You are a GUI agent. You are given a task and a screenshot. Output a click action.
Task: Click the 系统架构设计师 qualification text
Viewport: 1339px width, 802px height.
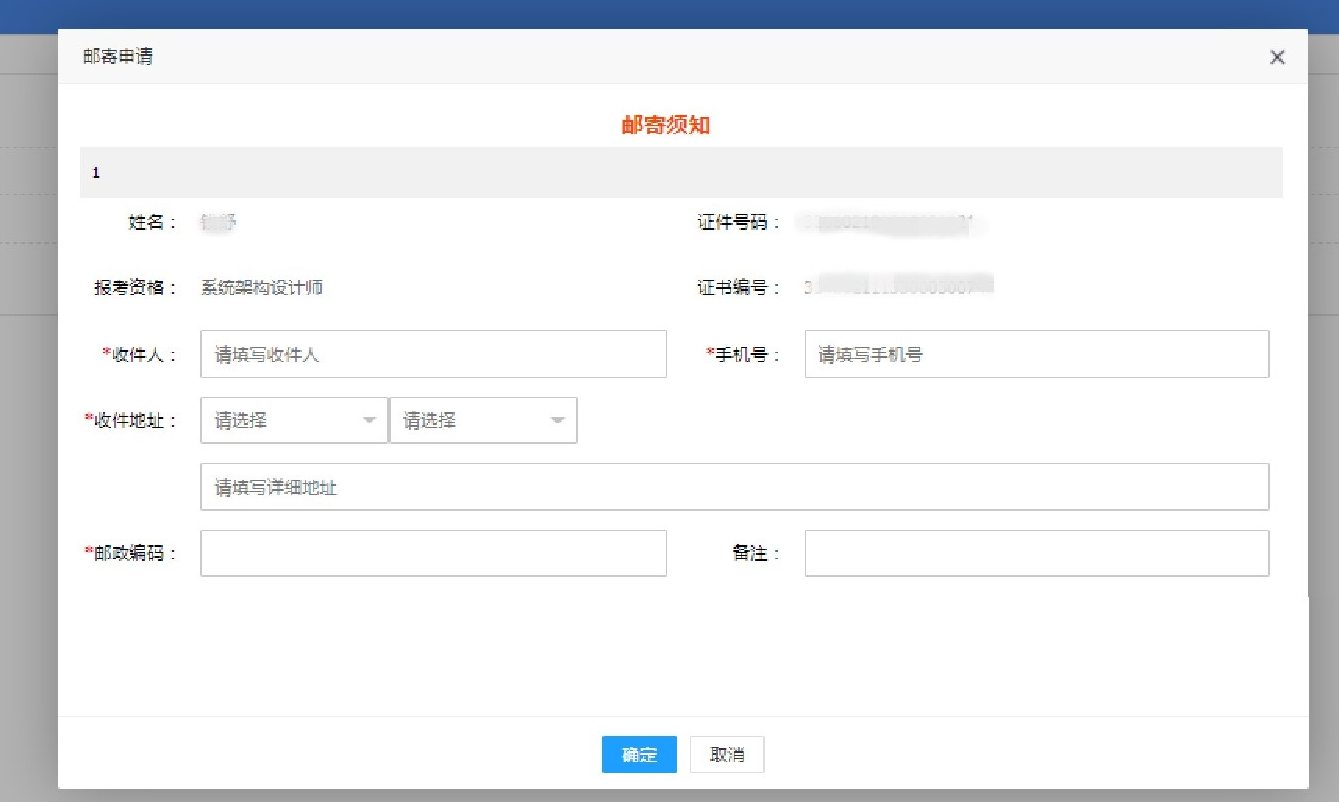pyautogui.click(x=262, y=288)
